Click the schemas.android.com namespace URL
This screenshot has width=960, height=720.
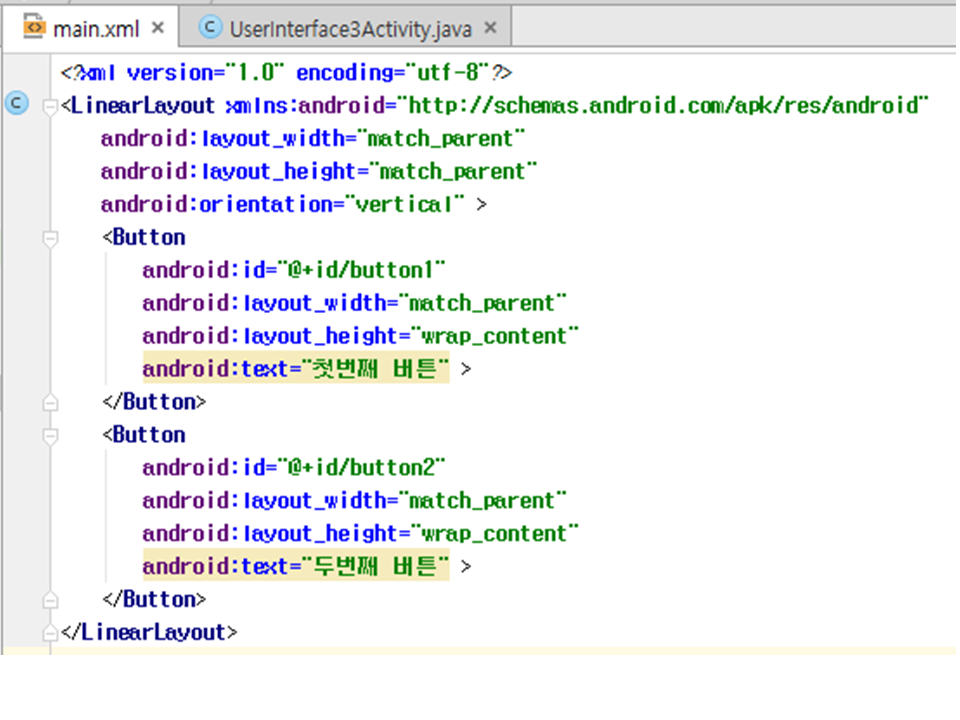tap(663, 105)
